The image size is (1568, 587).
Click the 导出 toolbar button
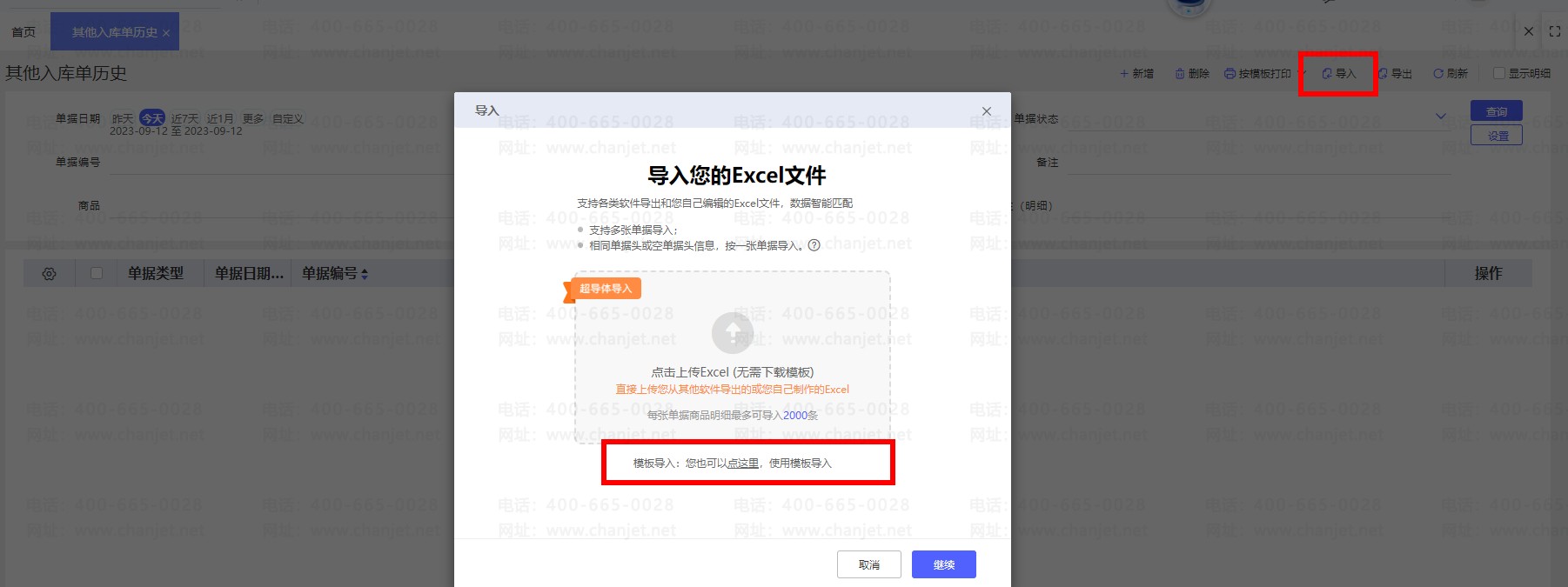point(1395,74)
